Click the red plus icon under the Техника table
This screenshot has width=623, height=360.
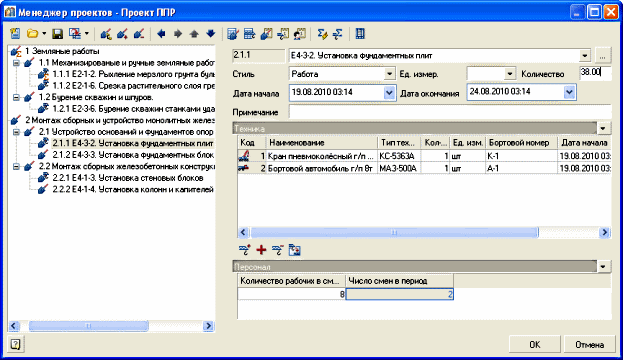pos(261,250)
